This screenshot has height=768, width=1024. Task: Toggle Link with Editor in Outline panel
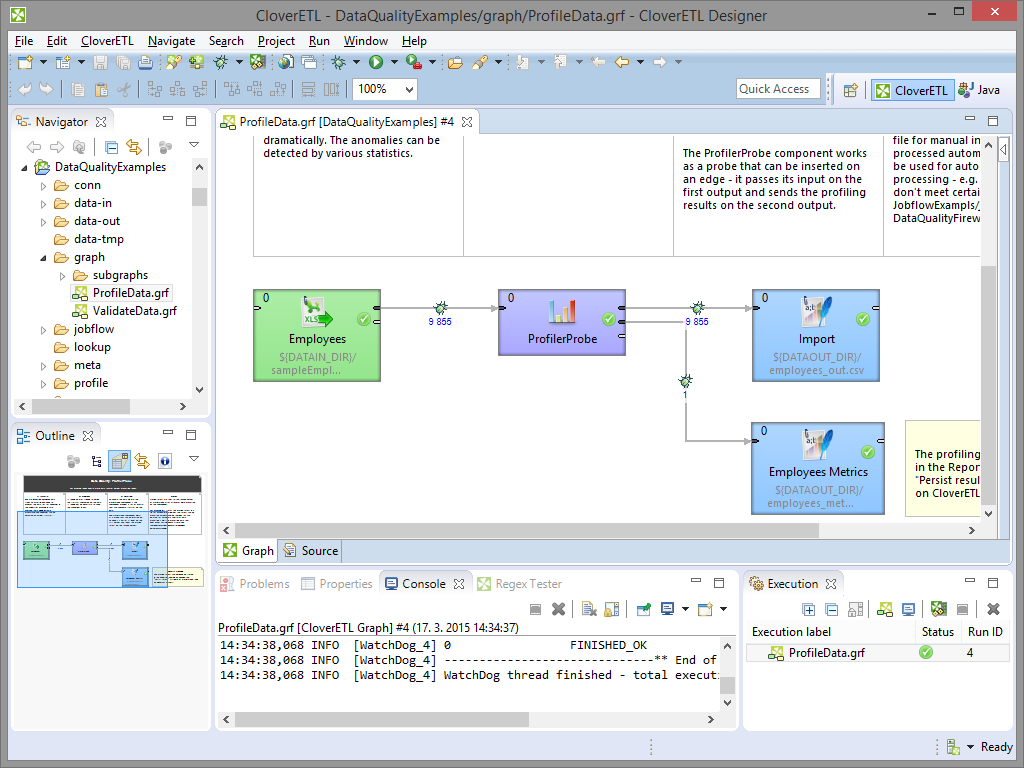pyautogui.click(x=142, y=461)
